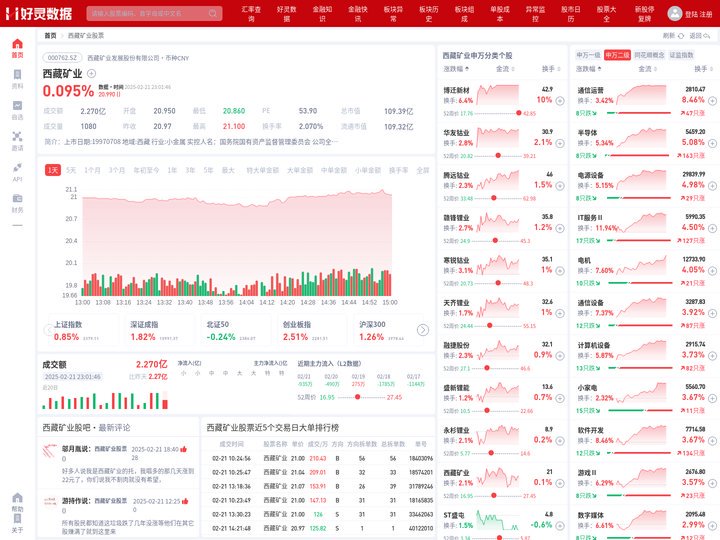
Task: Open the 新股停复牌 header menu
Action: (644, 14)
